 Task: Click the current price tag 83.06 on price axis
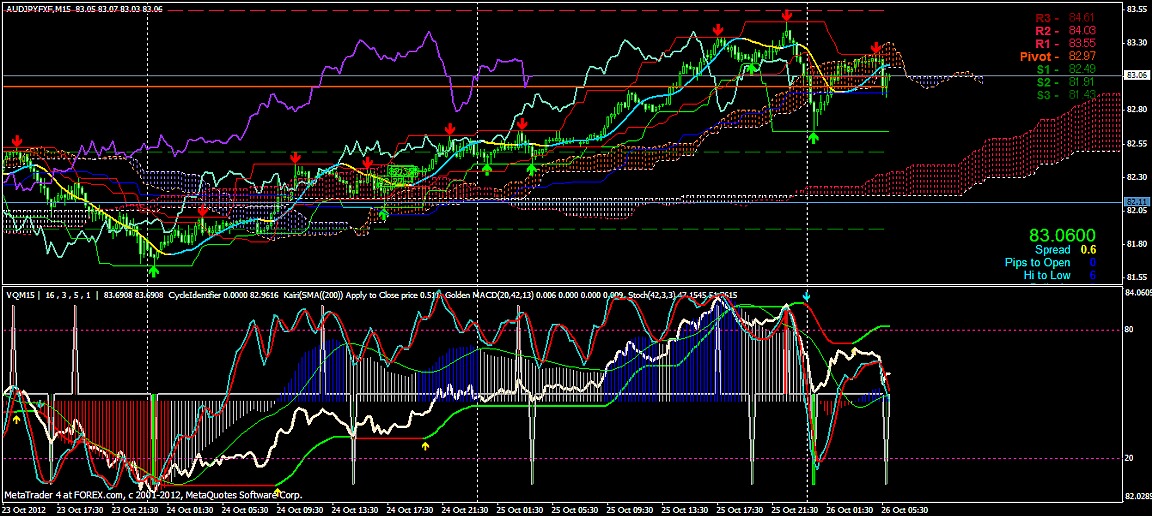tap(1136, 76)
